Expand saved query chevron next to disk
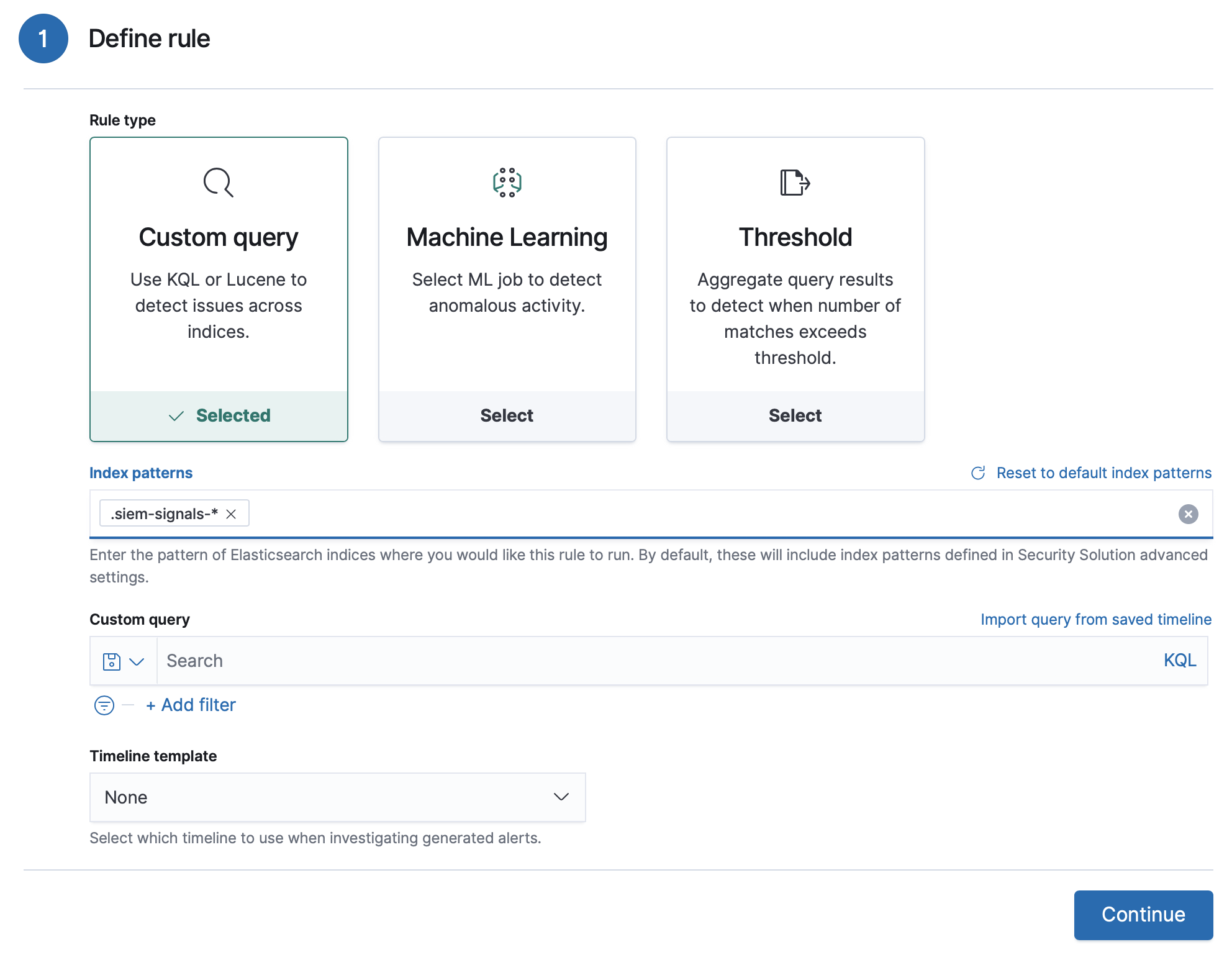The height and width of the screenshot is (960, 1232). pyautogui.click(x=137, y=661)
